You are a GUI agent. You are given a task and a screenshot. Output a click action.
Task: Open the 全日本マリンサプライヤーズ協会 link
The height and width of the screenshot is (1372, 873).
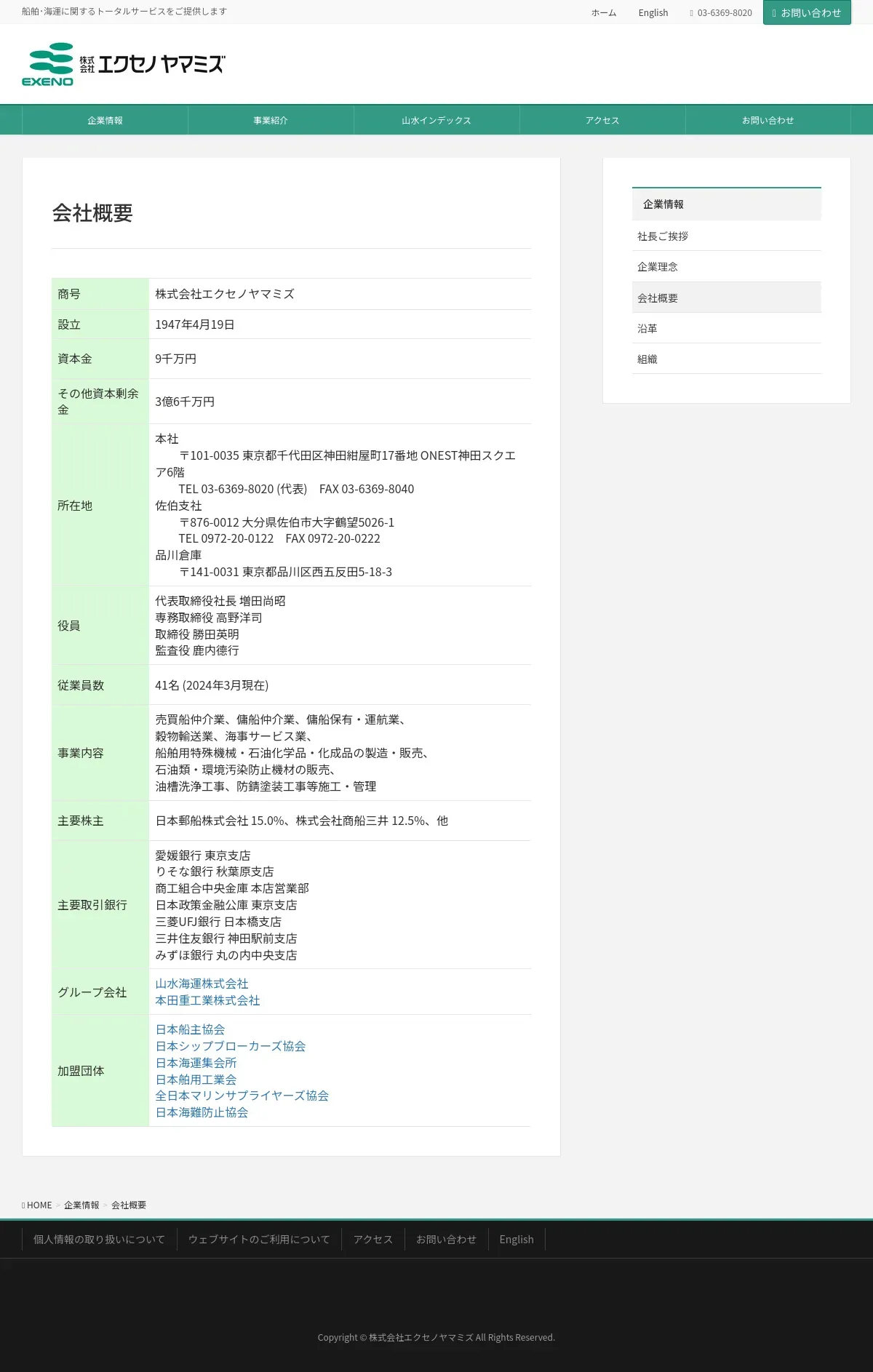tap(242, 1096)
